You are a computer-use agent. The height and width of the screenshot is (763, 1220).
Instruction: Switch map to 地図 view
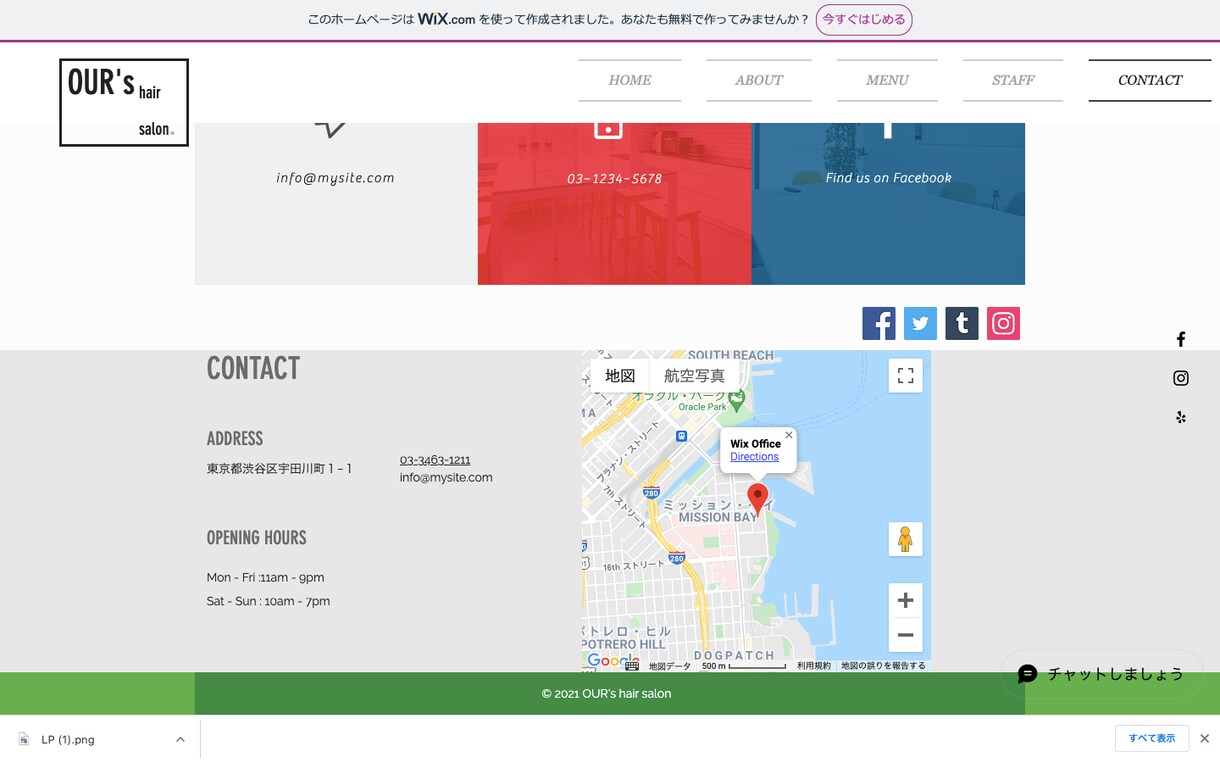620,376
